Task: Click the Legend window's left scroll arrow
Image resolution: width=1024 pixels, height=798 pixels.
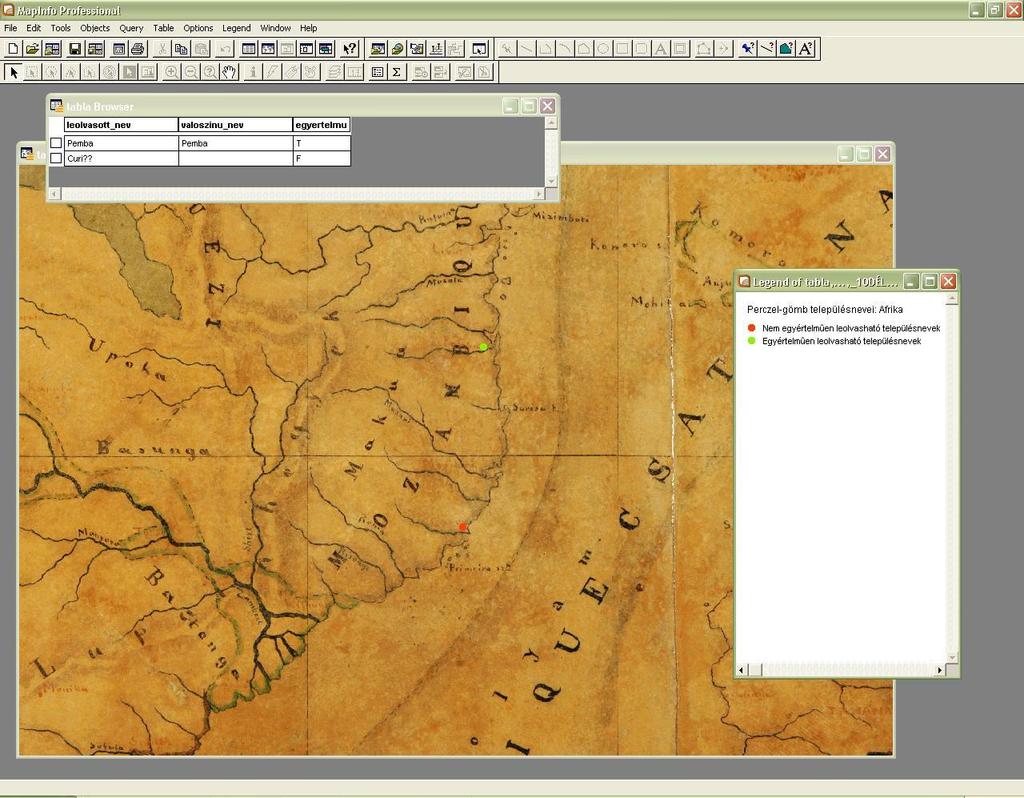Action: point(741,670)
